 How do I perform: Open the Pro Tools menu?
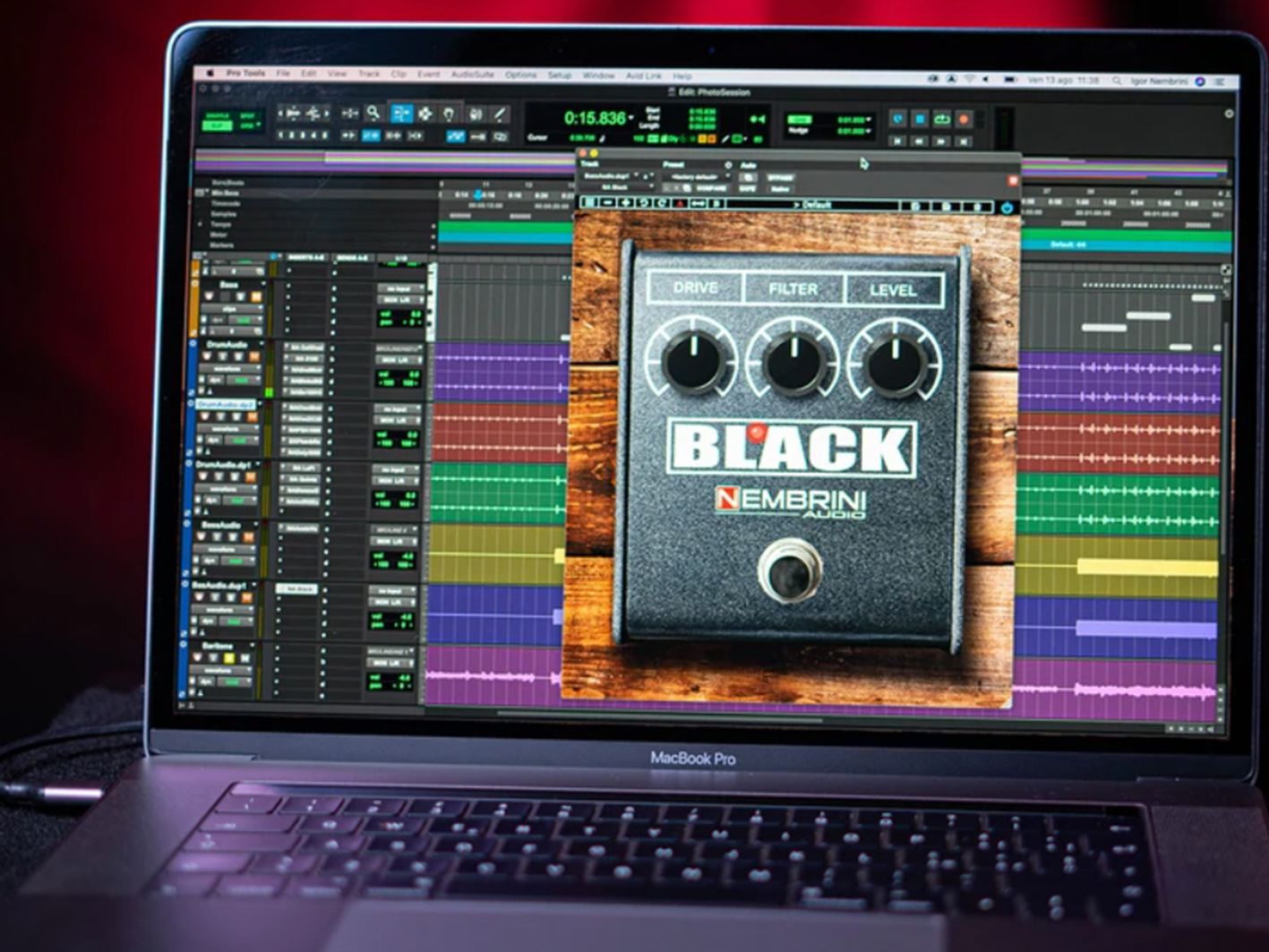[x=245, y=73]
